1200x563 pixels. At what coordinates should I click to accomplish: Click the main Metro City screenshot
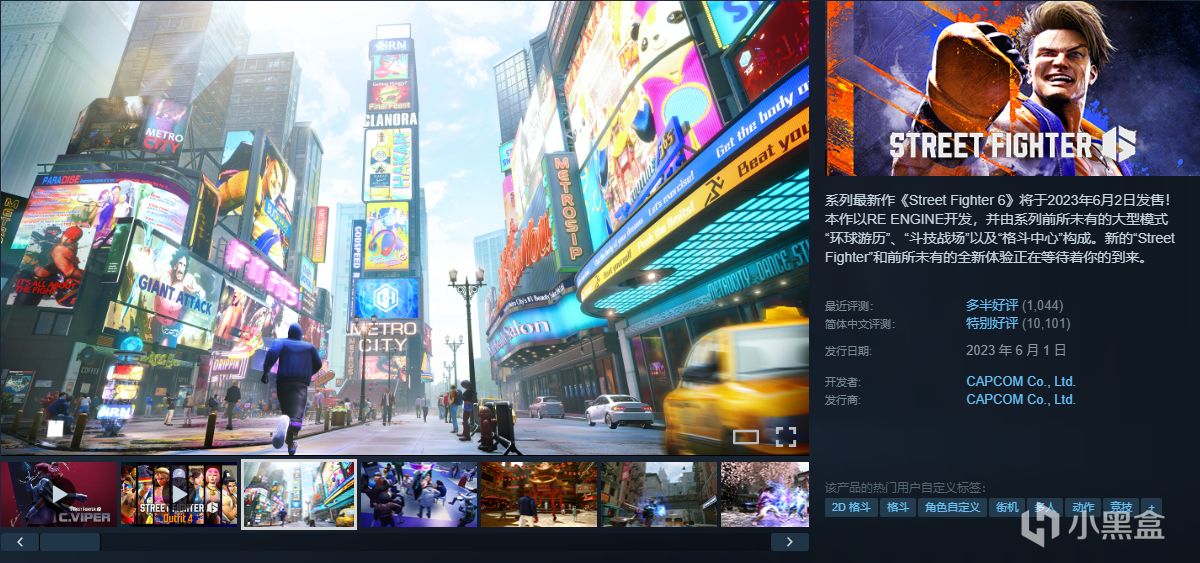[x=405, y=228]
